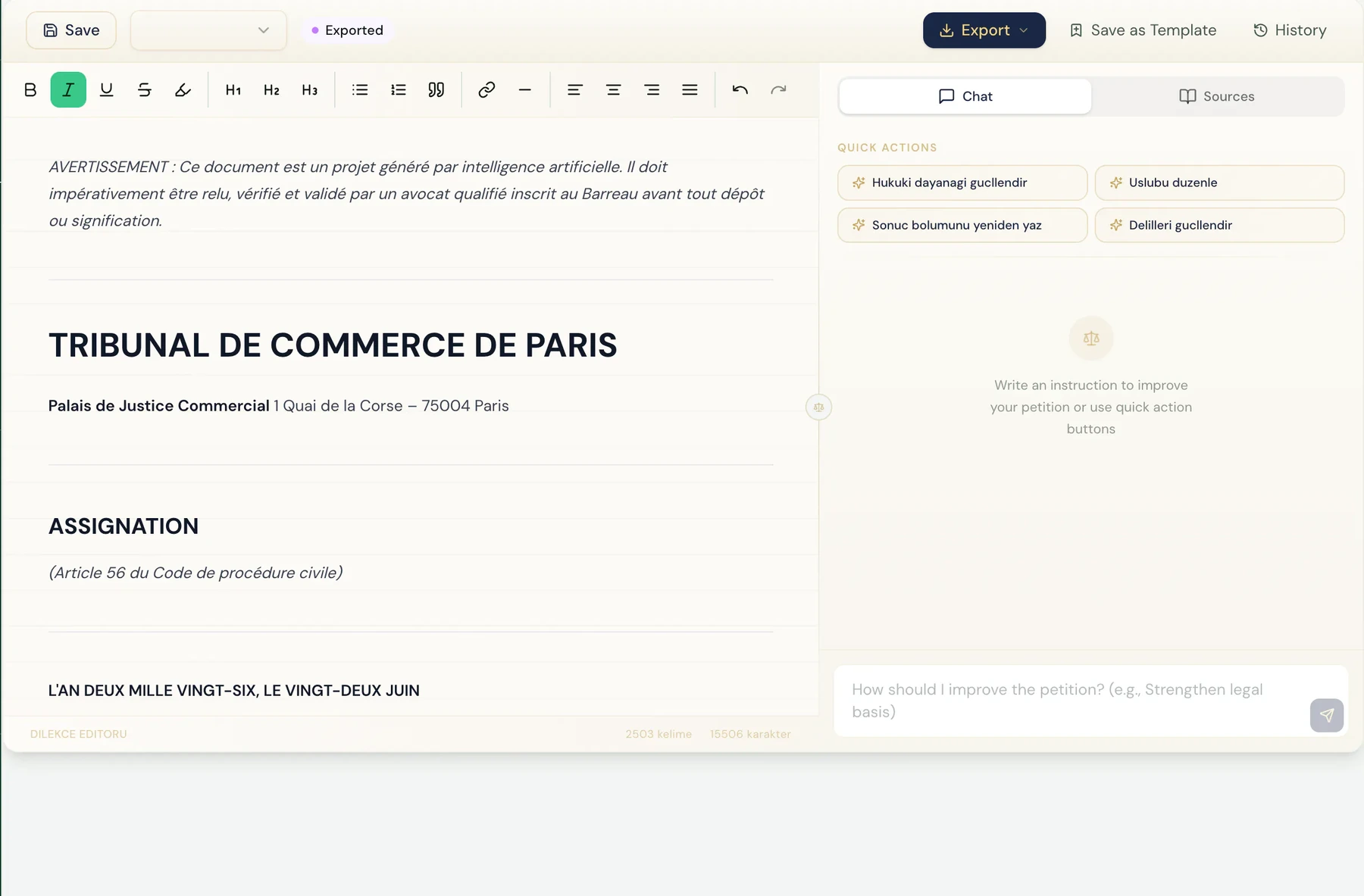The width and height of the screenshot is (1364, 896).
Task: Focus the petition improvement instruction field
Action: tap(1076, 701)
